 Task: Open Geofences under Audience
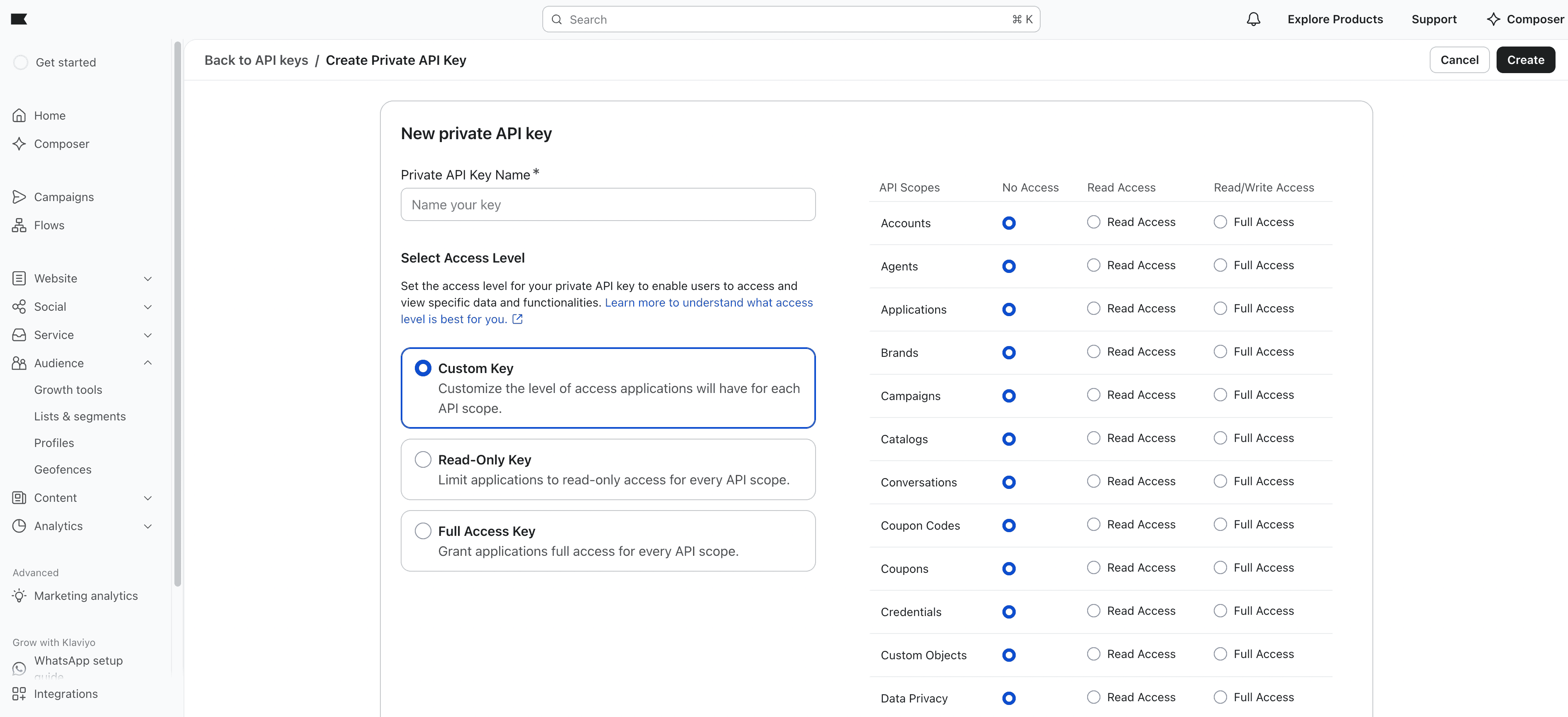click(x=63, y=470)
